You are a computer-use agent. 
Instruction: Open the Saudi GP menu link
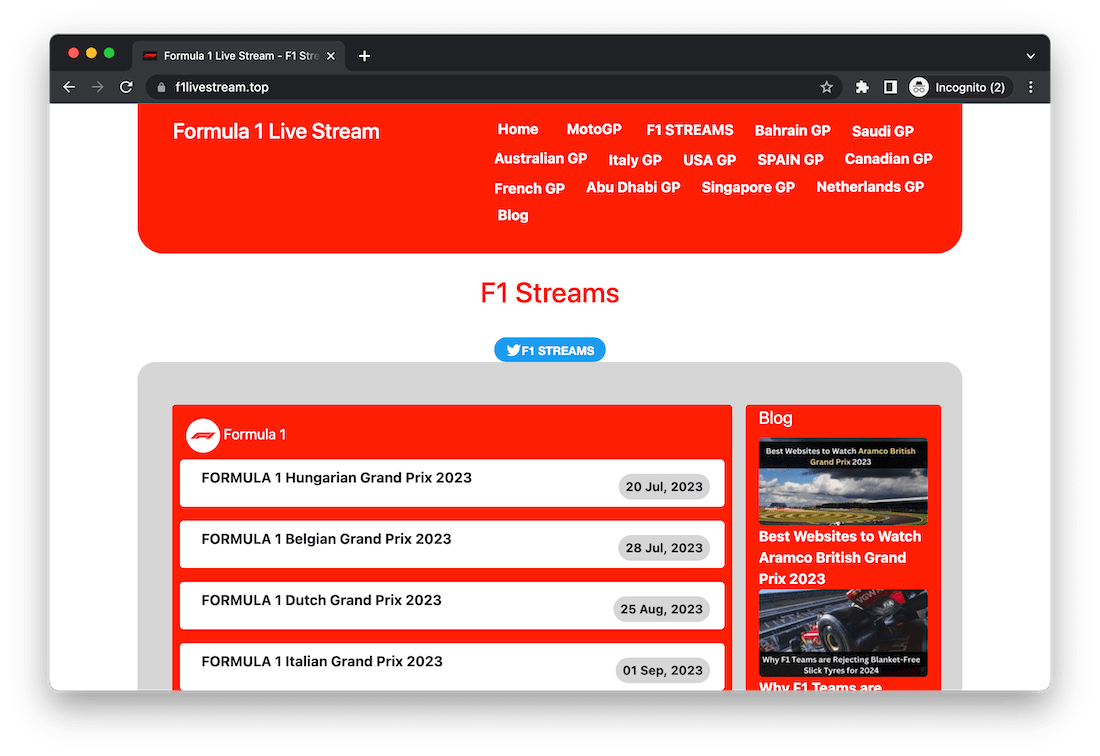point(882,131)
